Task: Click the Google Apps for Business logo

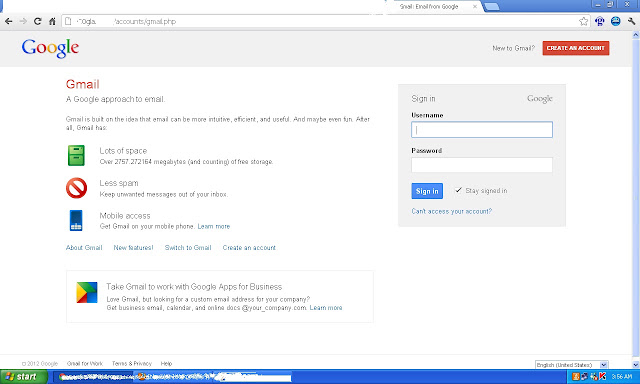Action: (87, 293)
